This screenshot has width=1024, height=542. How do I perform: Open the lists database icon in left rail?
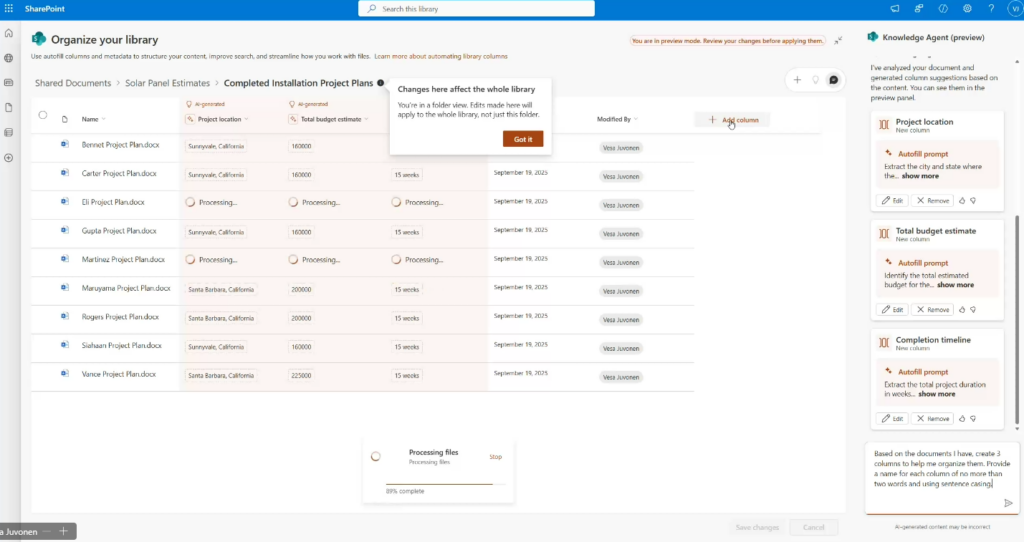tap(8, 133)
